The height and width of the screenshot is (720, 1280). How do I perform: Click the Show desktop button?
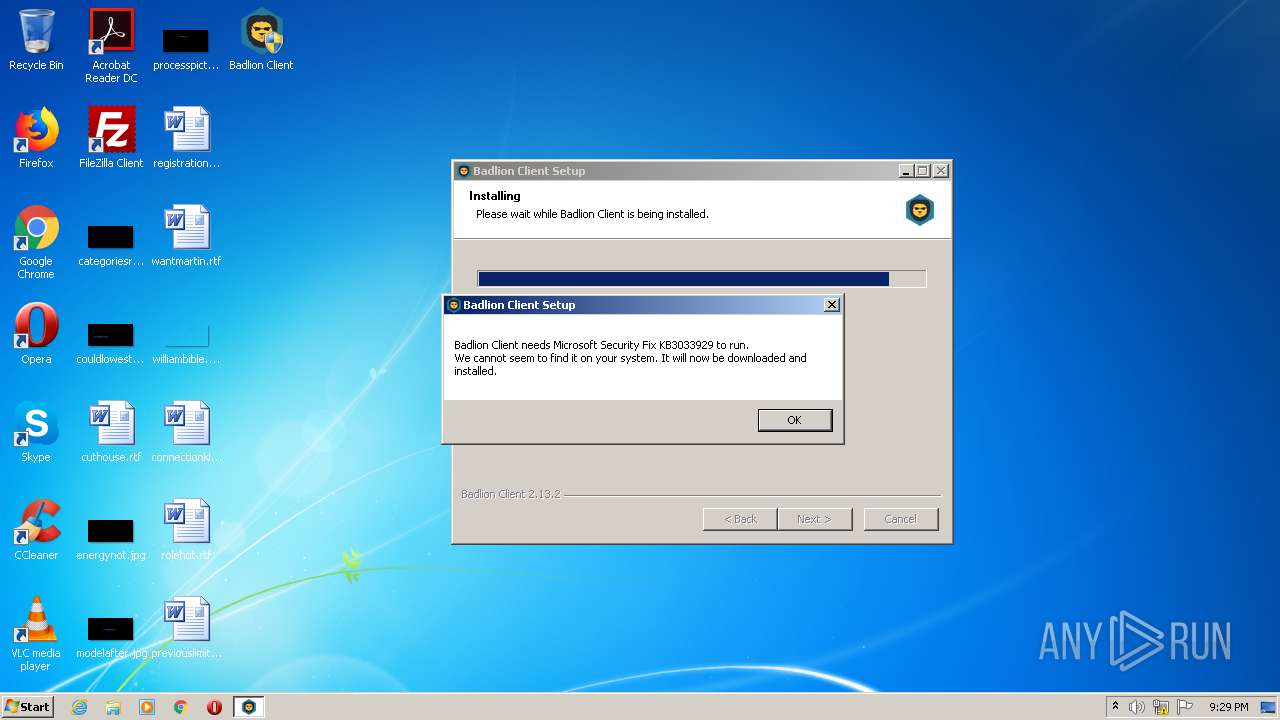[1269, 707]
